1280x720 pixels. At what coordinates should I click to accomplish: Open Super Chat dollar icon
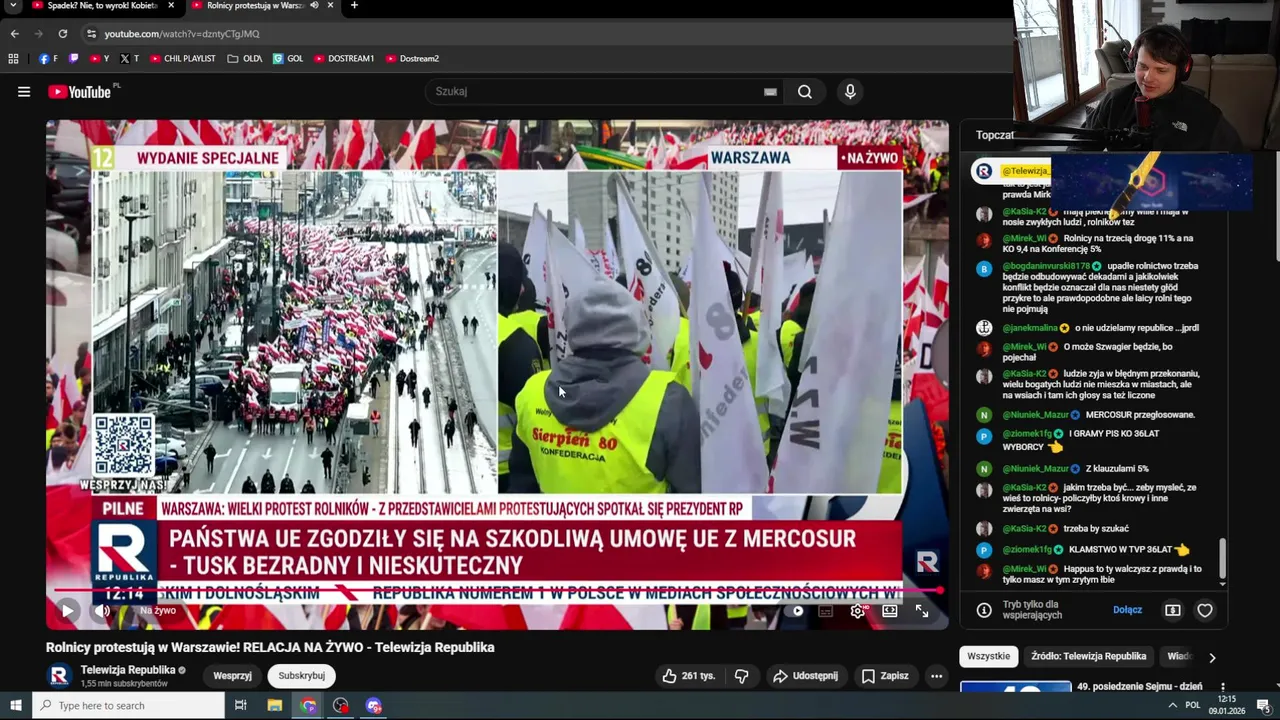[1173, 610]
